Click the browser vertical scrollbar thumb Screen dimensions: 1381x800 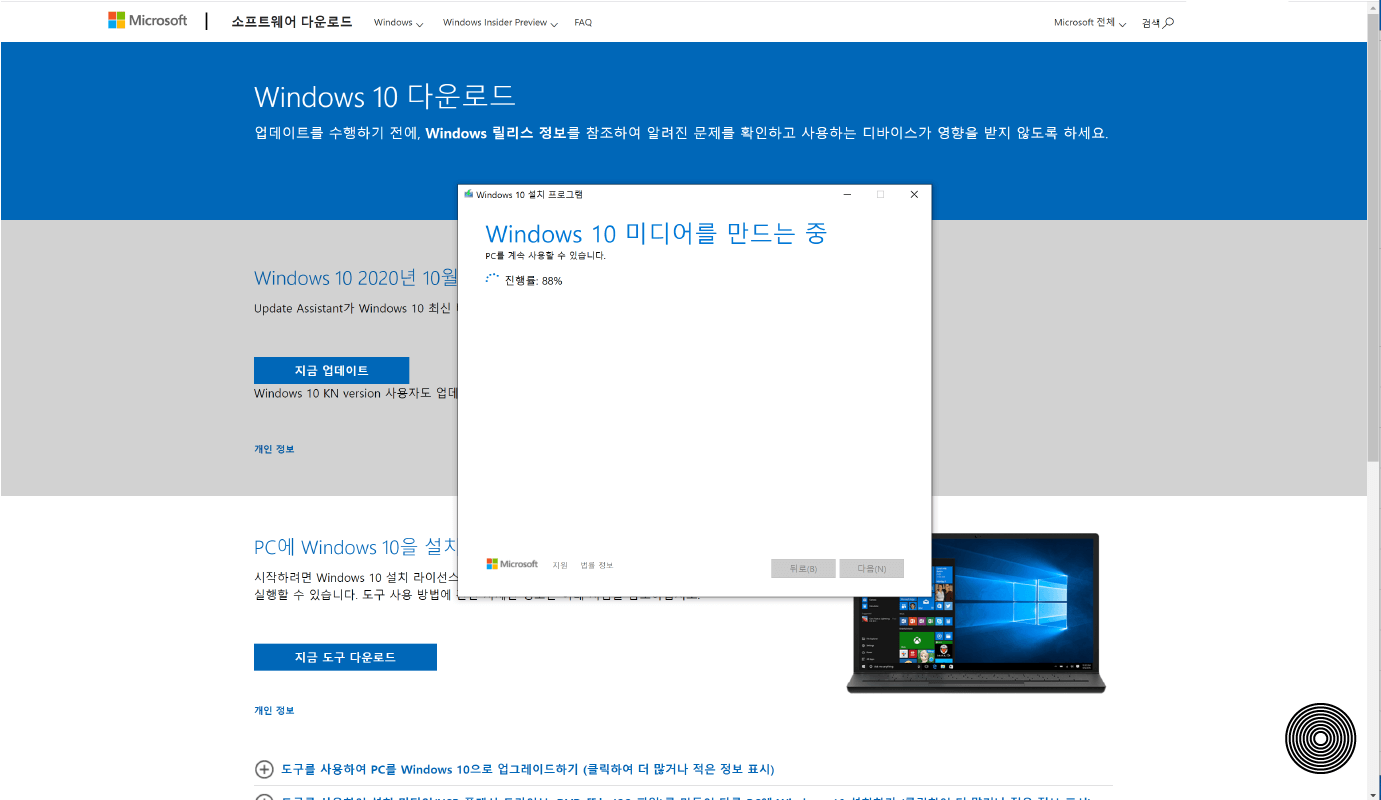(1374, 240)
